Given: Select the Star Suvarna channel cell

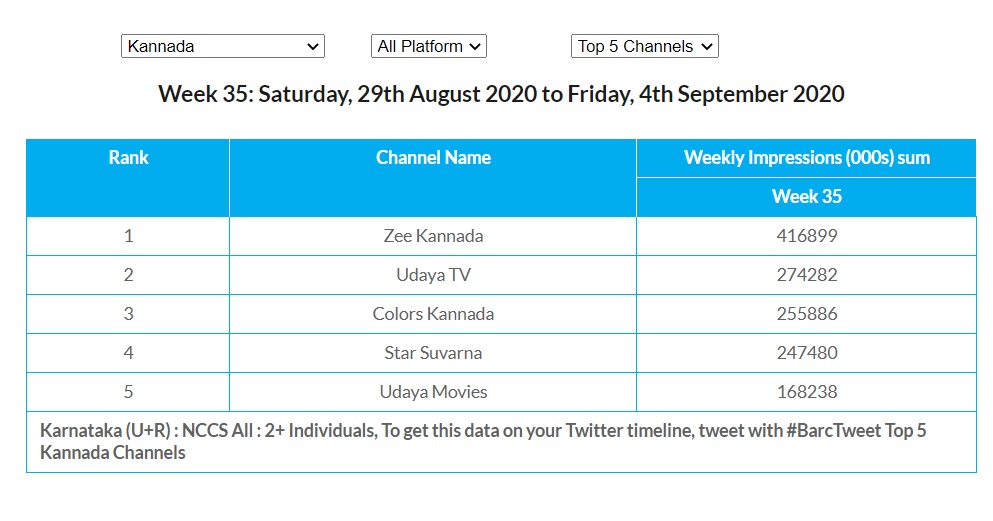Looking at the screenshot, I should click(433, 353).
